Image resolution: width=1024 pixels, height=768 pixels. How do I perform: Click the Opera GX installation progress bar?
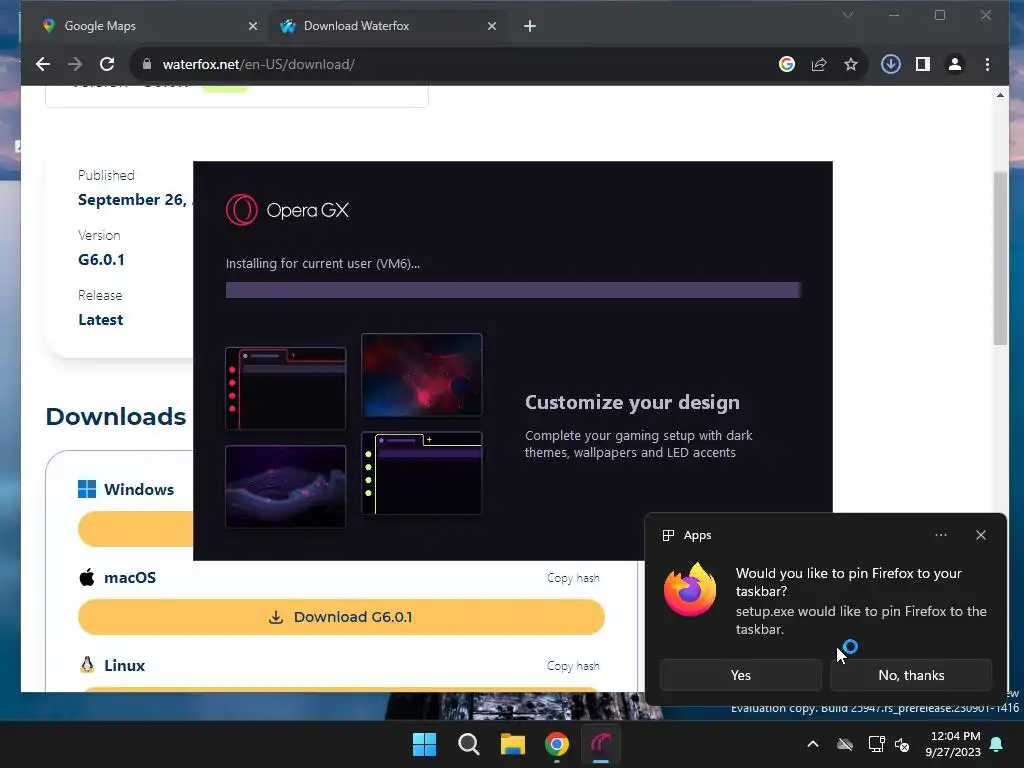click(513, 290)
